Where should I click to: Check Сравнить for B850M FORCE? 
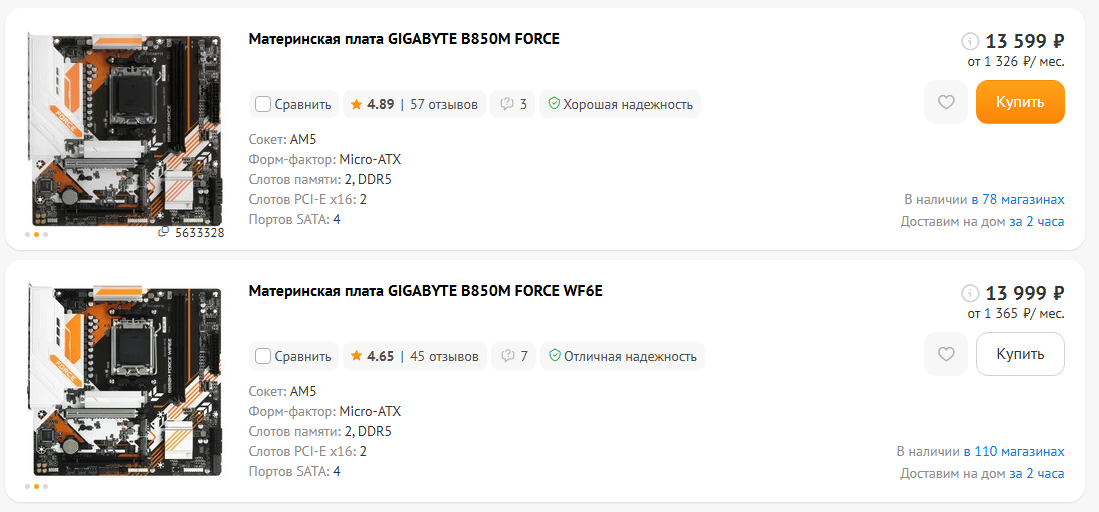coord(263,105)
